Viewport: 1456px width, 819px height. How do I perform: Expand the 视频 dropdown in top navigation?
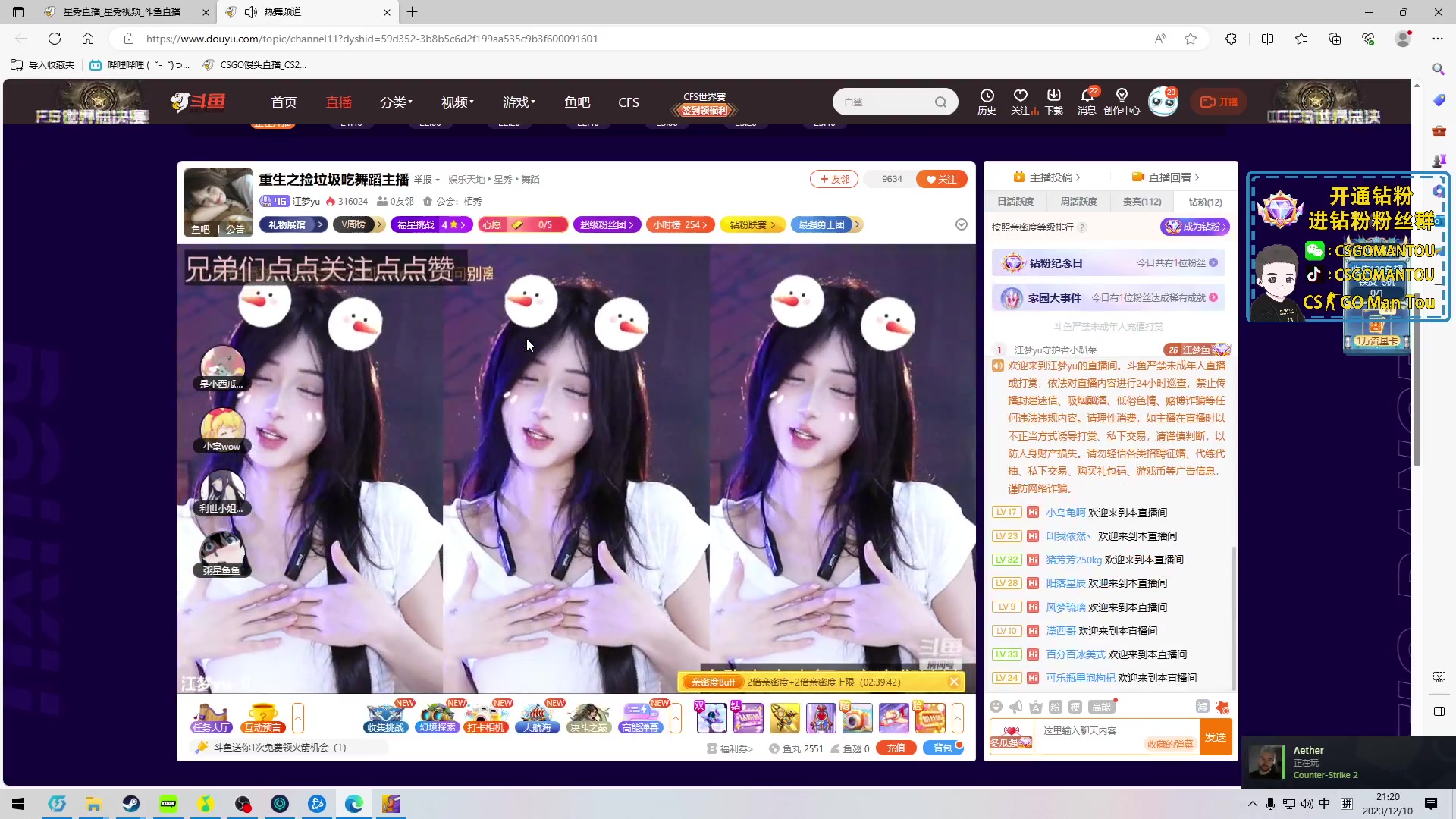(457, 102)
